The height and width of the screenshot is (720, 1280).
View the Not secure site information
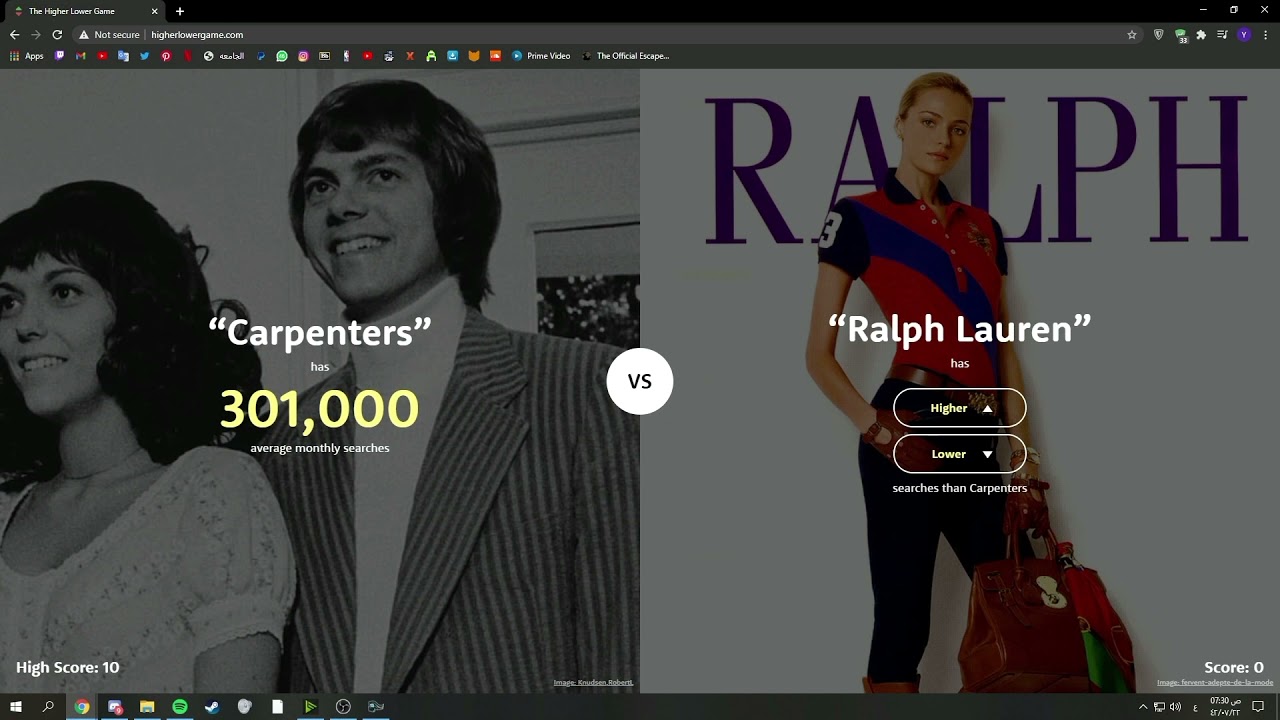pyautogui.click(x=109, y=34)
